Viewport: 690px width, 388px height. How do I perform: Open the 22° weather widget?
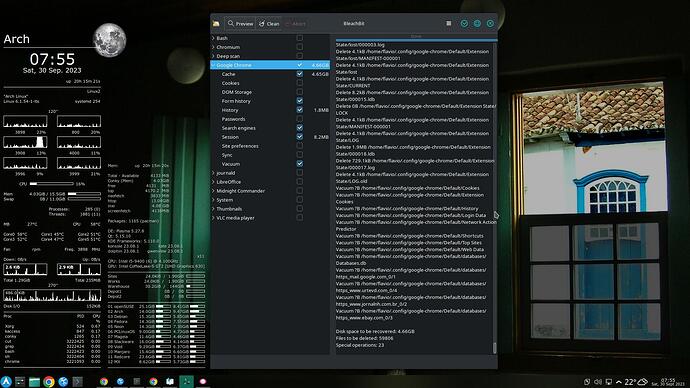pyautogui.click(x=636, y=382)
